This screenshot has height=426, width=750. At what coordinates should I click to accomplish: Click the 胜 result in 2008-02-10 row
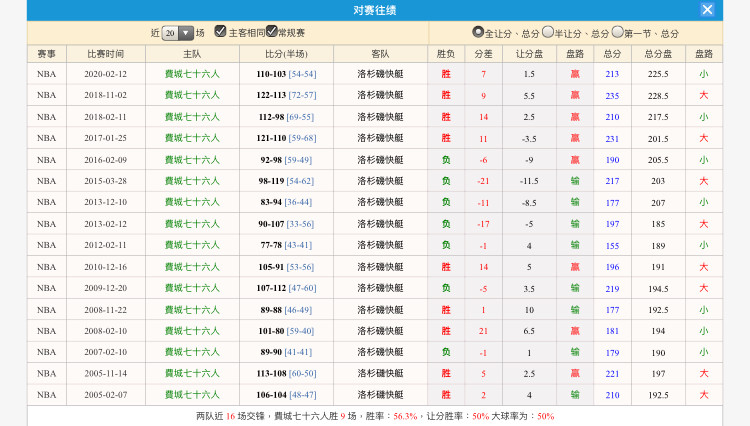pyautogui.click(x=446, y=331)
